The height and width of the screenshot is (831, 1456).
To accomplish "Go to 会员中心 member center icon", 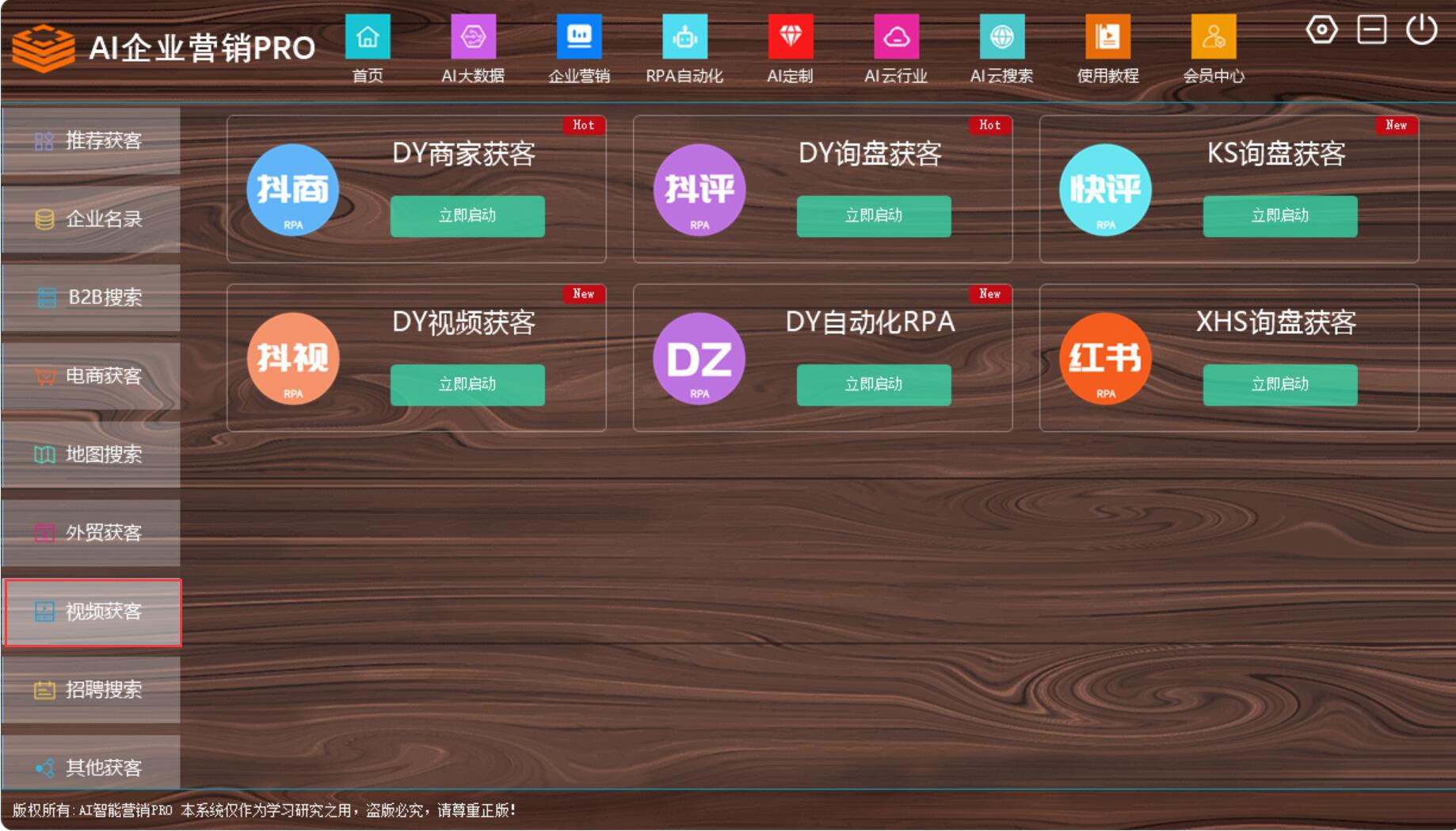I will click(x=1213, y=37).
